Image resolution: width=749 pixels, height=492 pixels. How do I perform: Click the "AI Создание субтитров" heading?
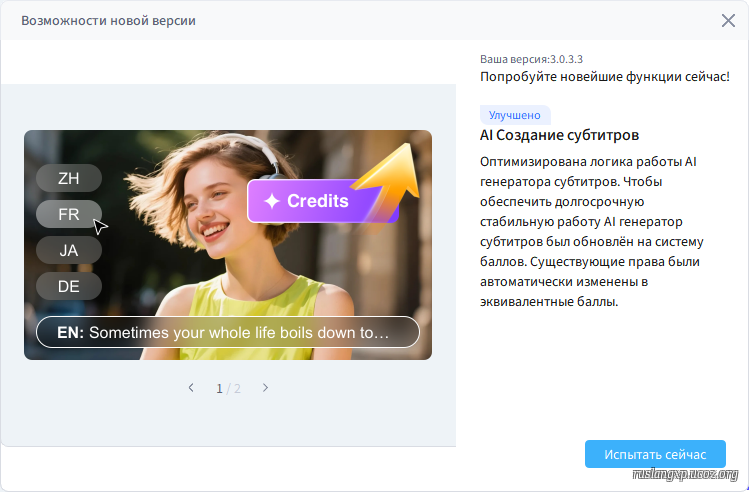559,135
